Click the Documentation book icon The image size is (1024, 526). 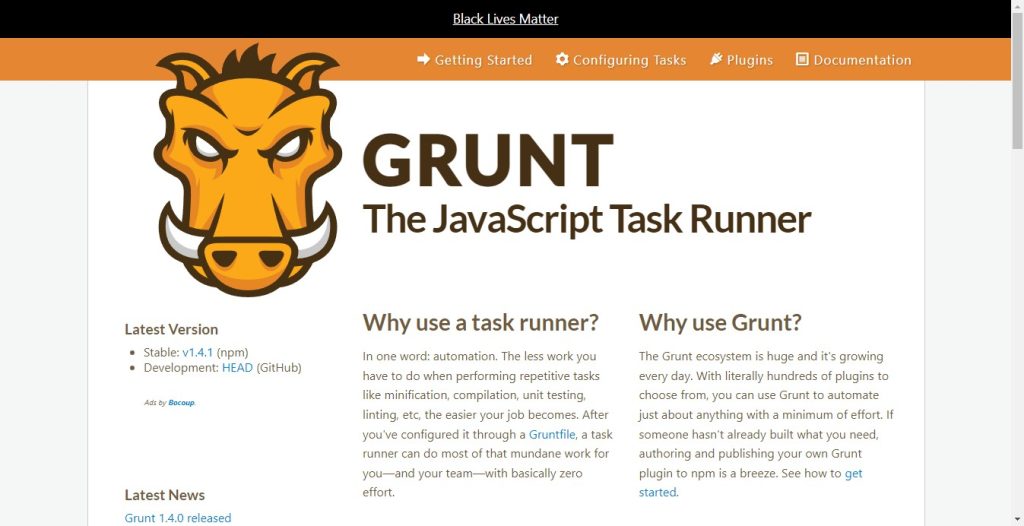(802, 59)
